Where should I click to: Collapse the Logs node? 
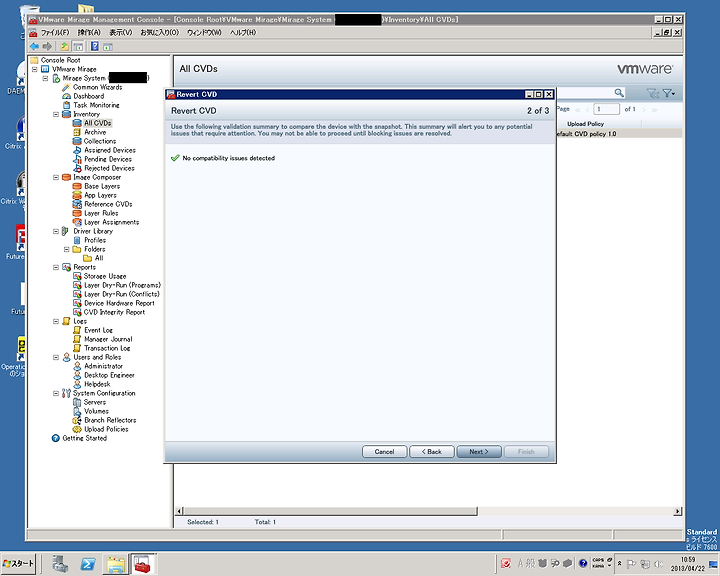click(x=56, y=321)
